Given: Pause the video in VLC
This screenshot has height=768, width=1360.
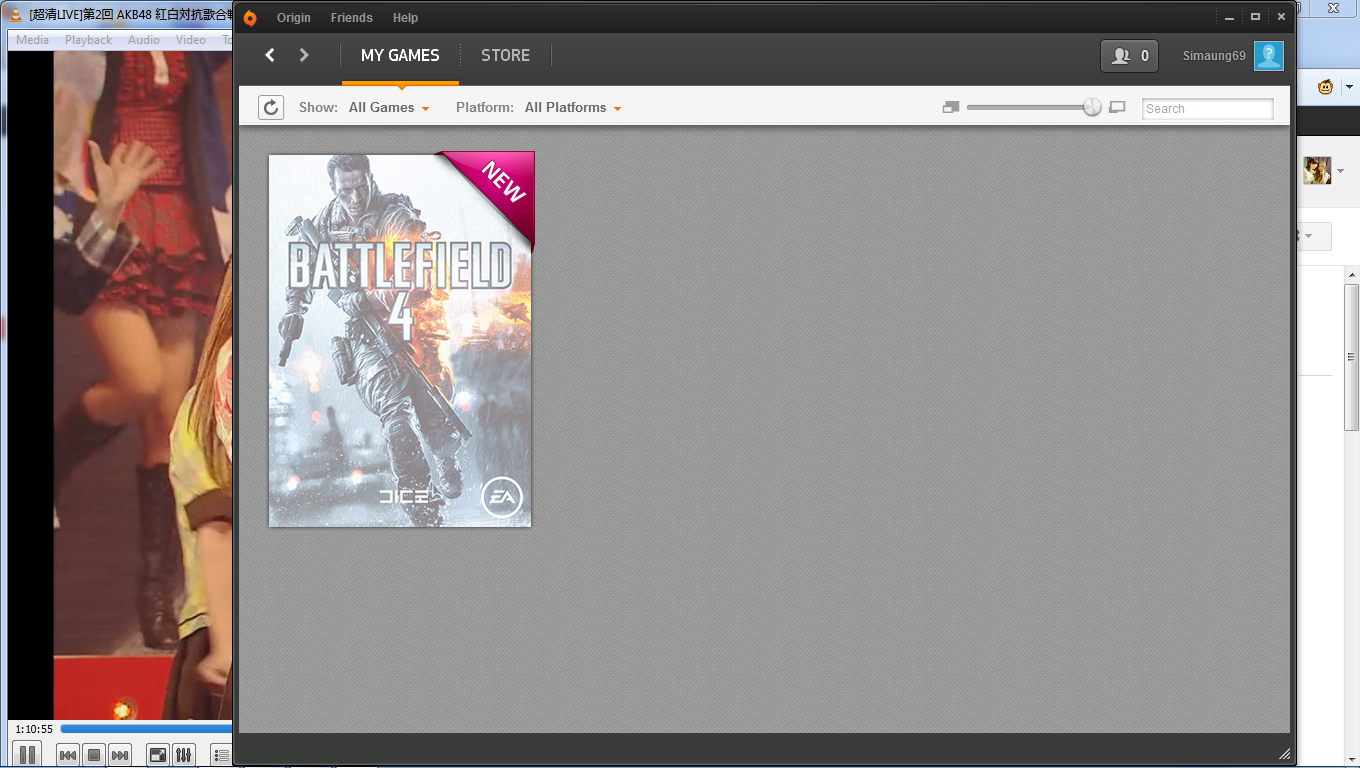Looking at the screenshot, I should 27,755.
